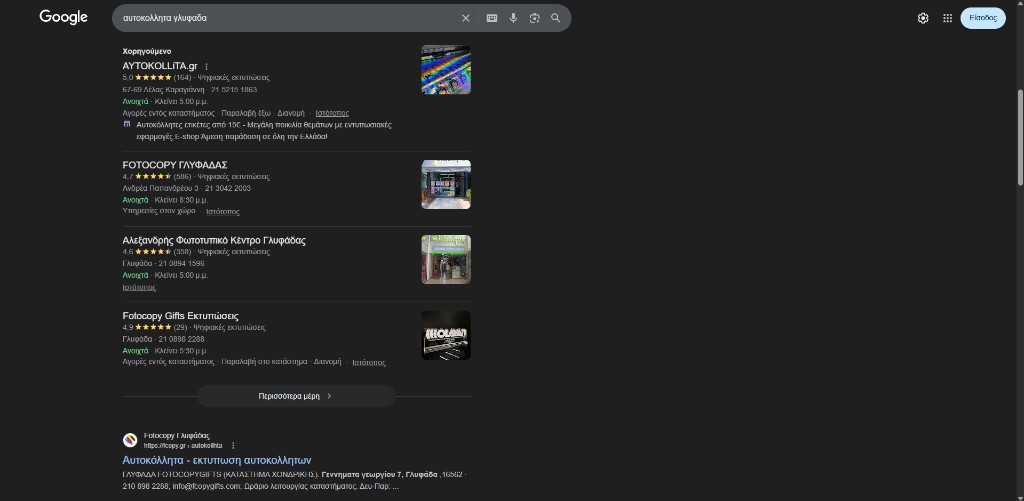Clear the search query with X icon
This screenshot has width=1024, height=501.
click(466, 18)
